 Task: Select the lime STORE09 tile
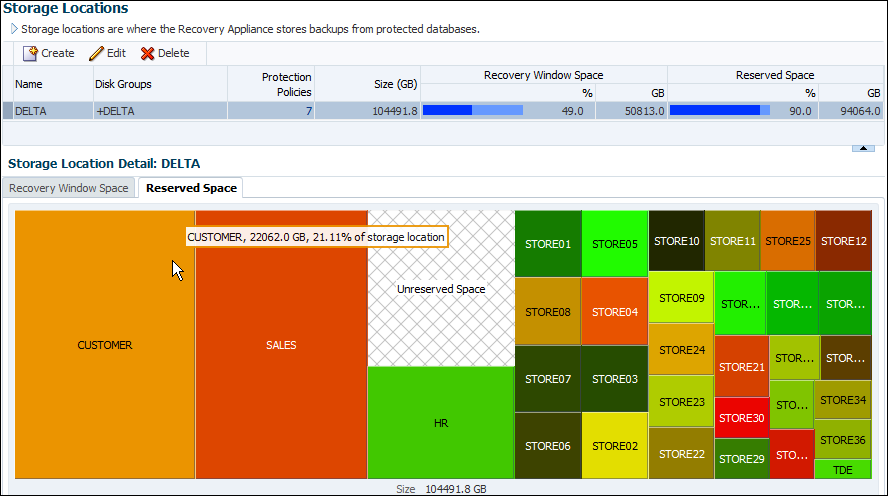(x=681, y=298)
